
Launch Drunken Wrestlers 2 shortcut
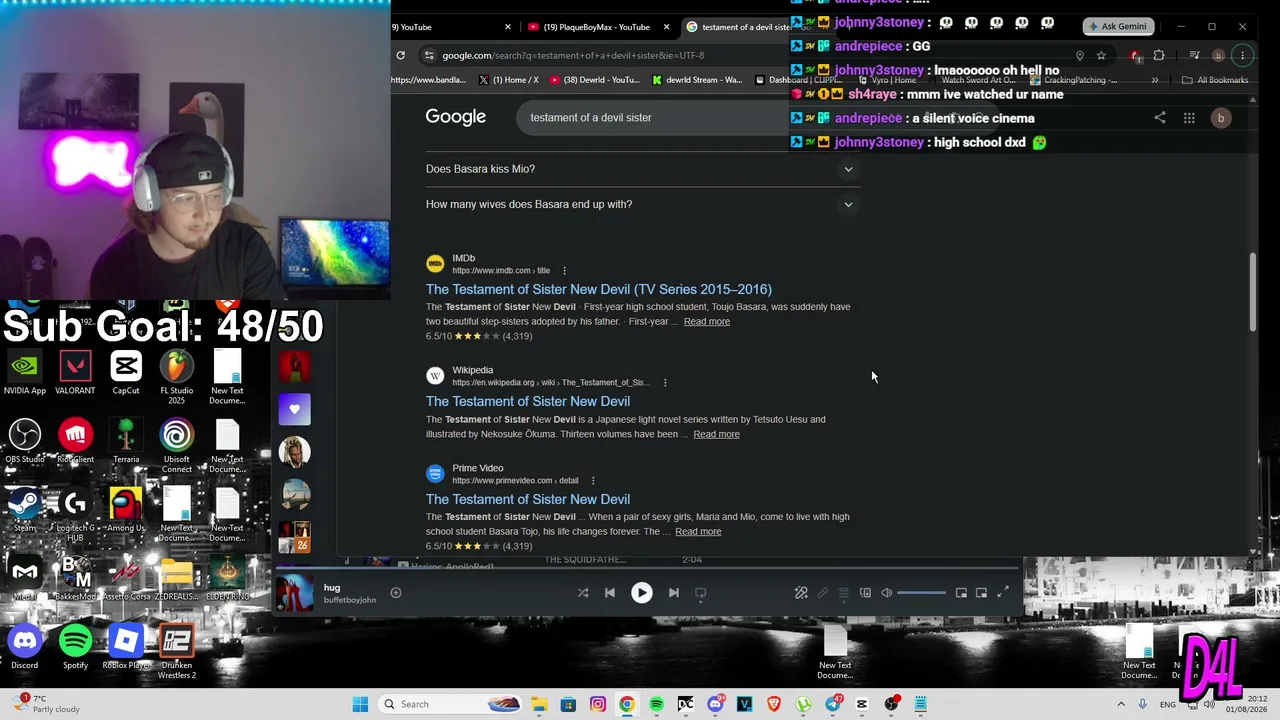pyautogui.click(x=177, y=652)
